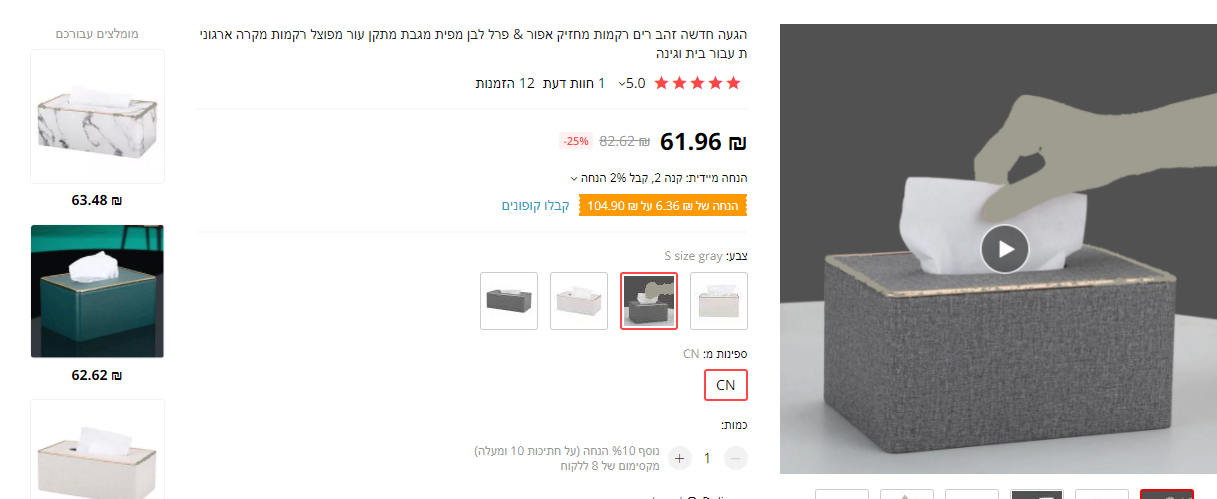Select the red-outlined gallery thumbnail
This screenshot has width=1217, height=499.
pyautogui.click(x=1166, y=494)
